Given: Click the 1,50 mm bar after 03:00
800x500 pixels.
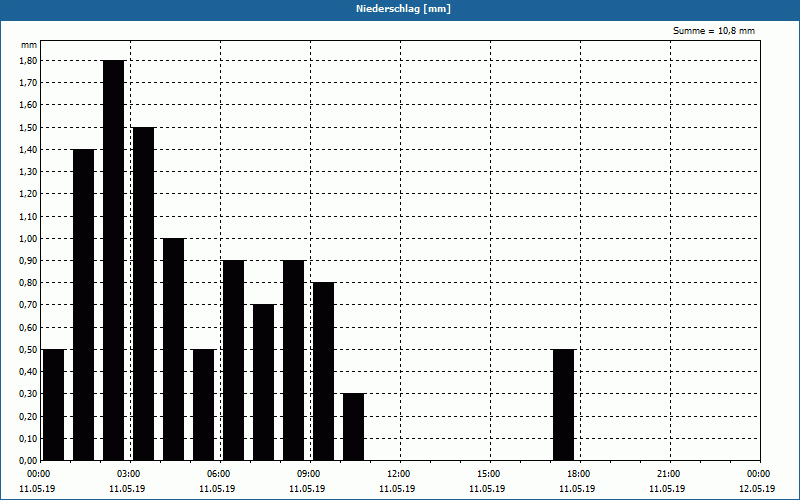Looking at the screenshot, I should click(143, 293).
